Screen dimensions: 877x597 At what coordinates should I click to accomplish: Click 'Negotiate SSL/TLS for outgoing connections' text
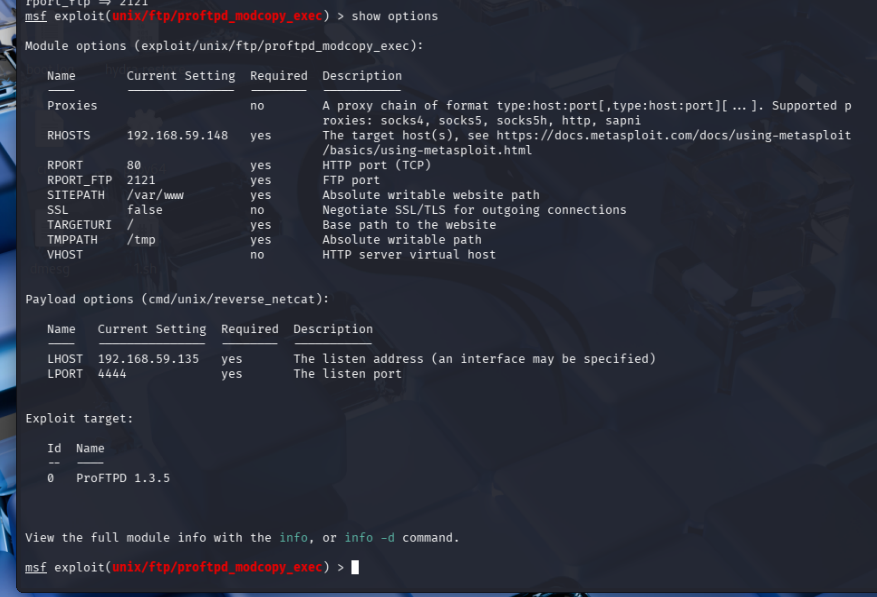point(474,210)
